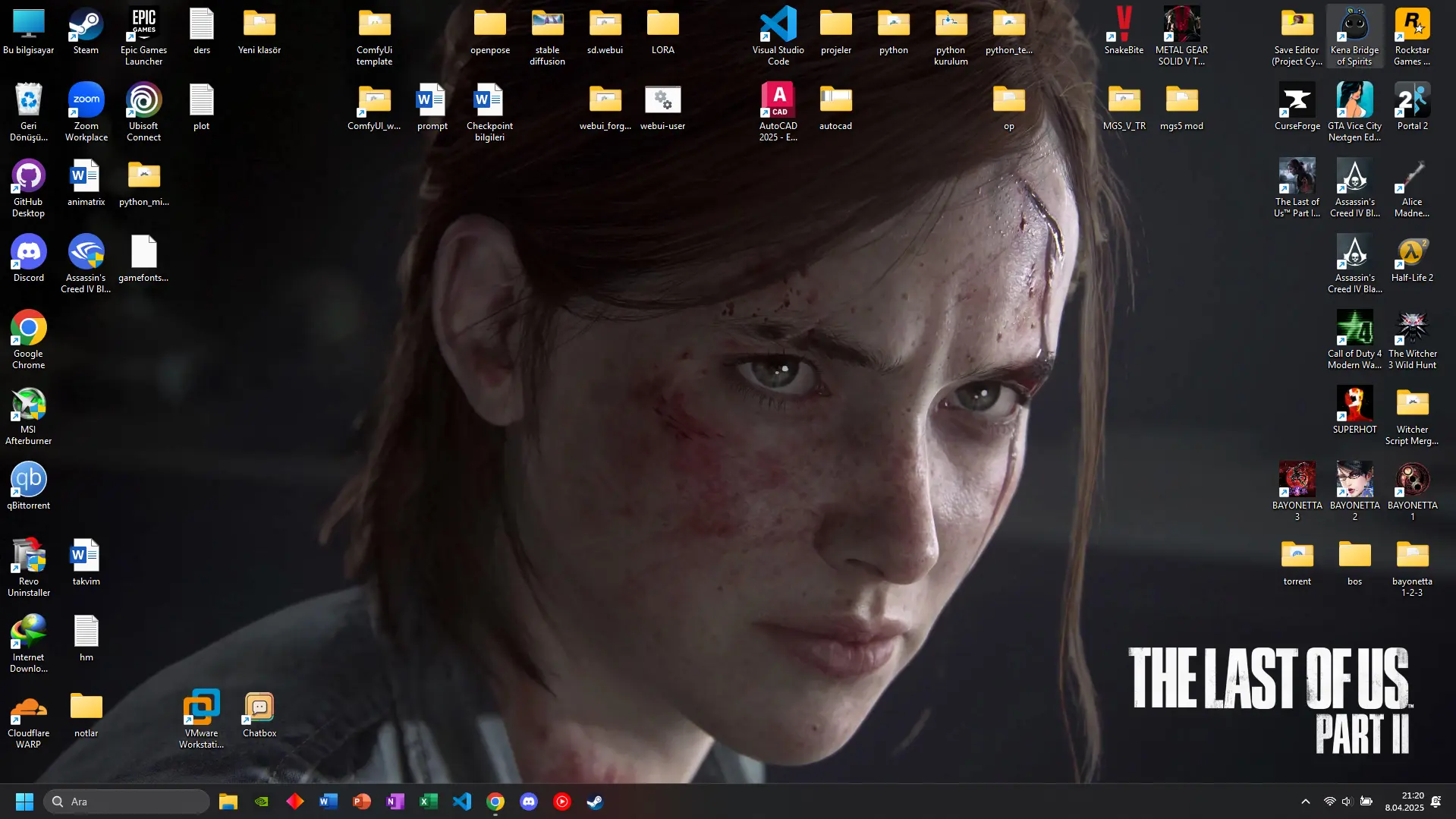Select the CurseForge shortcut

1297,108
